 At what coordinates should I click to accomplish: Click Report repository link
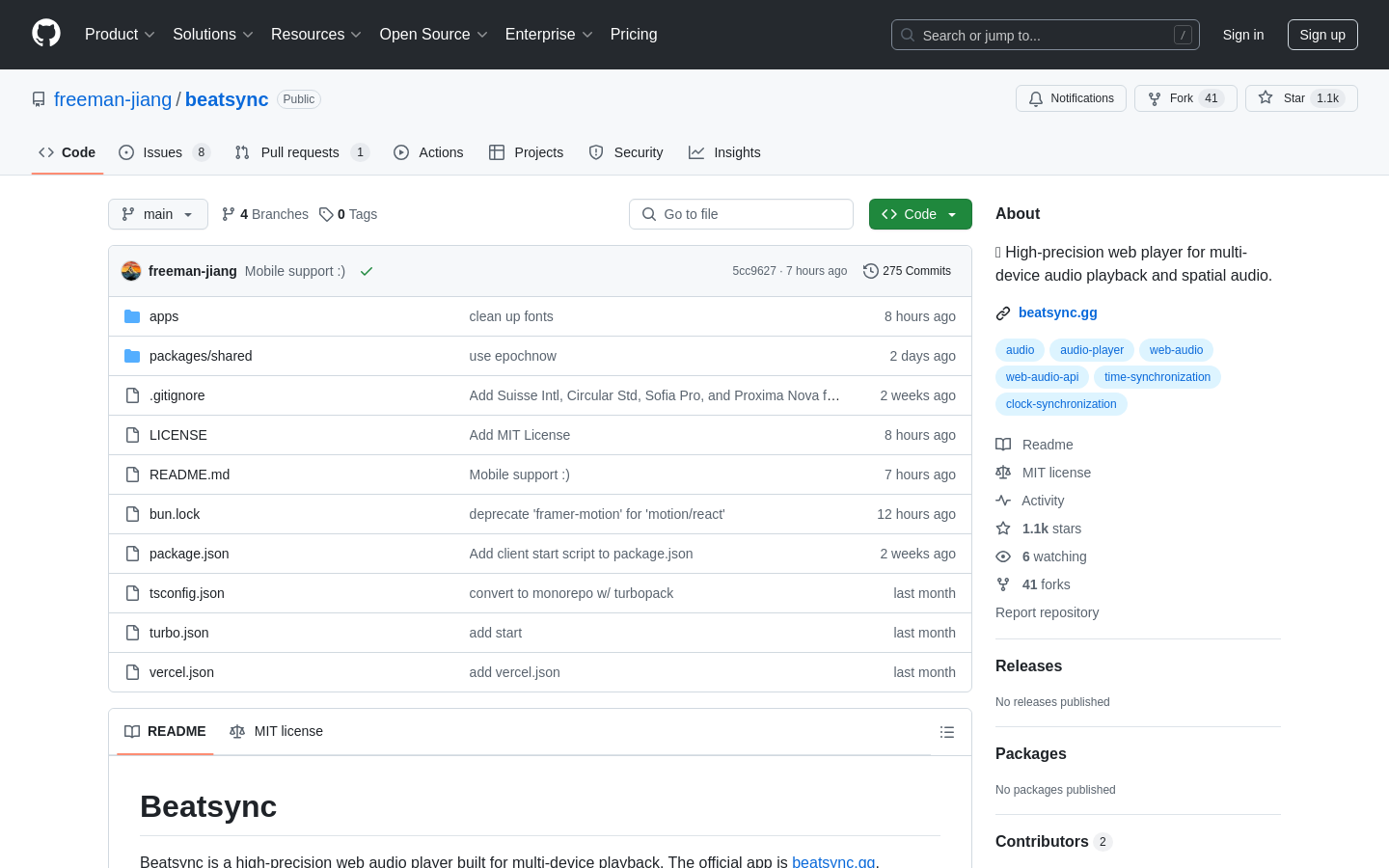(1047, 612)
